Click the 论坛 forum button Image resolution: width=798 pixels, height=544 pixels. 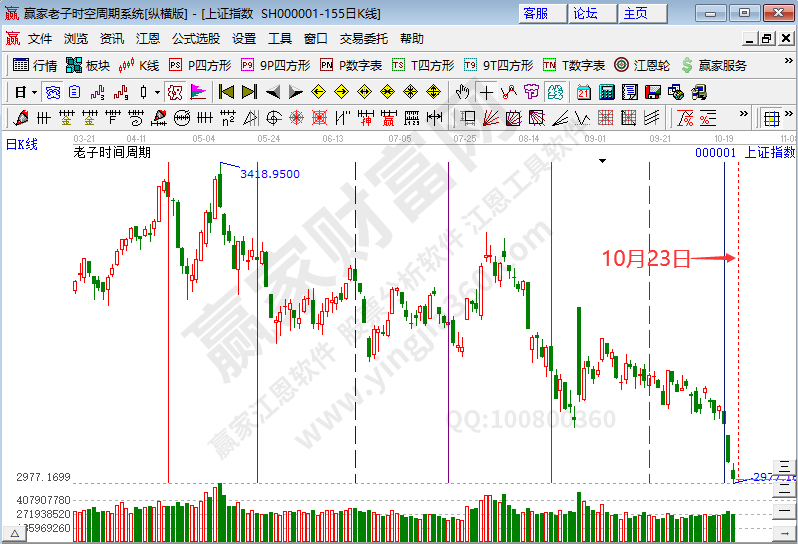pos(585,13)
